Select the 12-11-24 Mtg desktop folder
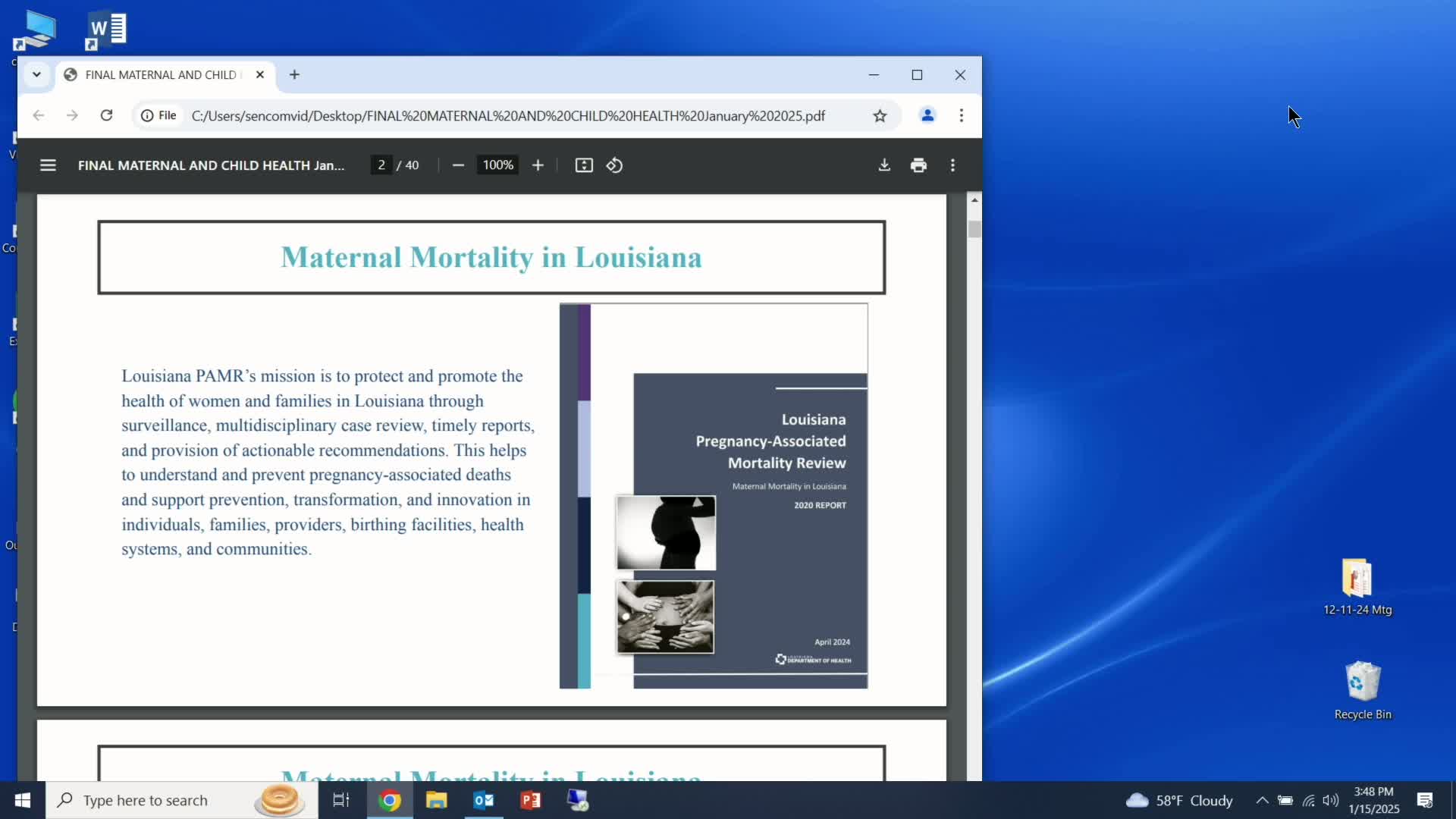Viewport: 1456px width, 819px height. coord(1357,587)
